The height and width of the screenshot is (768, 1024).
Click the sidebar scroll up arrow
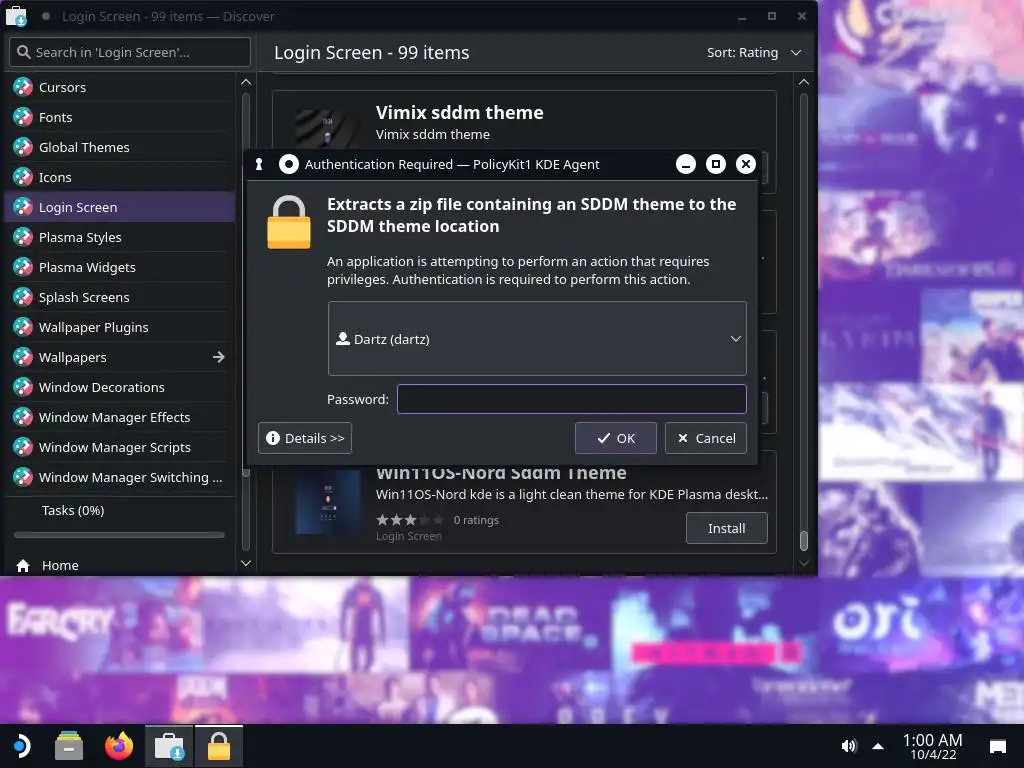pyautogui.click(x=246, y=82)
